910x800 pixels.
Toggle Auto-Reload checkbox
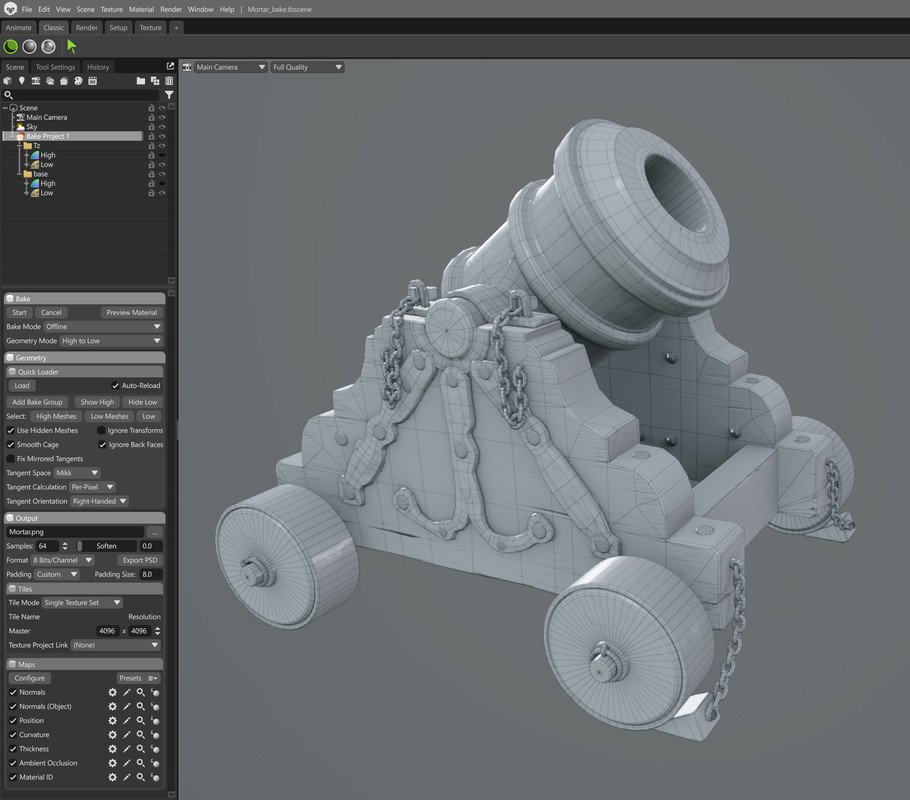pyautogui.click(x=115, y=385)
